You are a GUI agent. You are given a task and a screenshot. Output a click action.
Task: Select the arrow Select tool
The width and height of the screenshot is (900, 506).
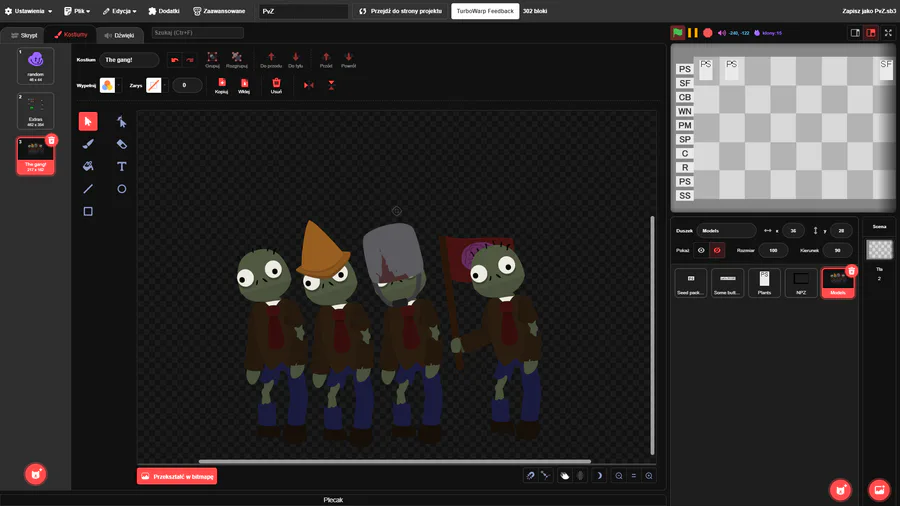88,122
